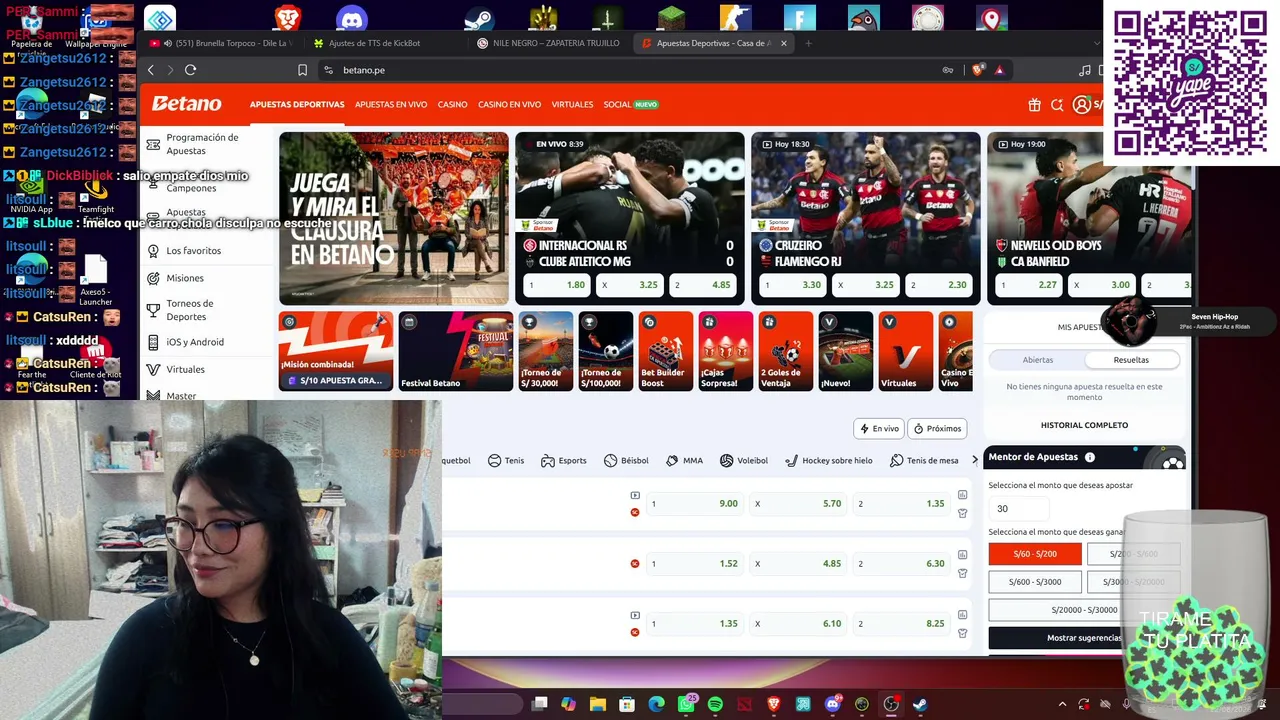Image resolution: width=1280 pixels, height=720 pixels.
Task: Click the bet amount field showing 30
Action: coord(1017,509)
